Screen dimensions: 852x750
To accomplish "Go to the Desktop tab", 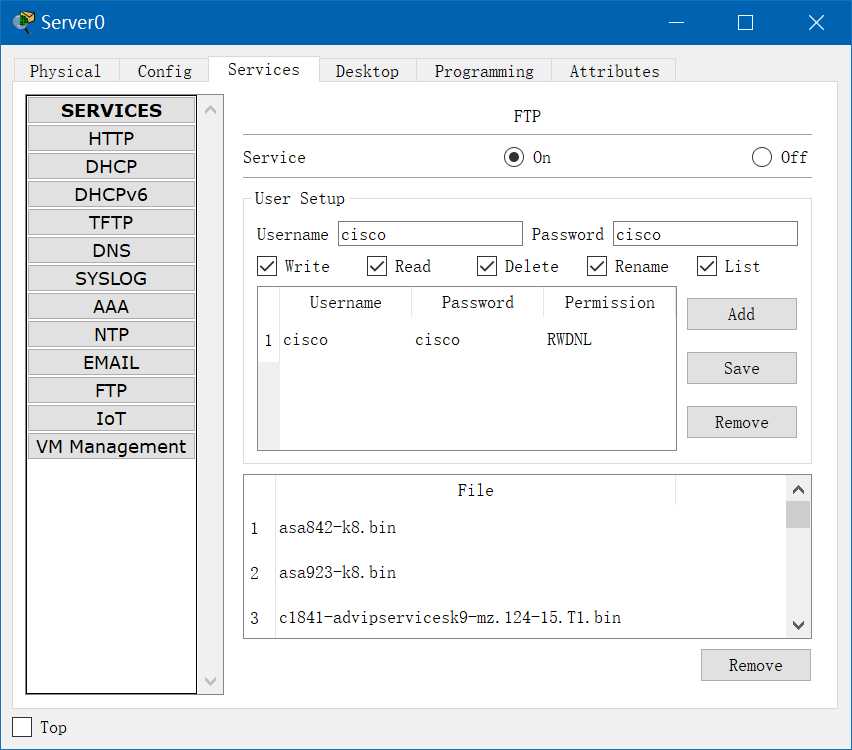I will (367, 71).
